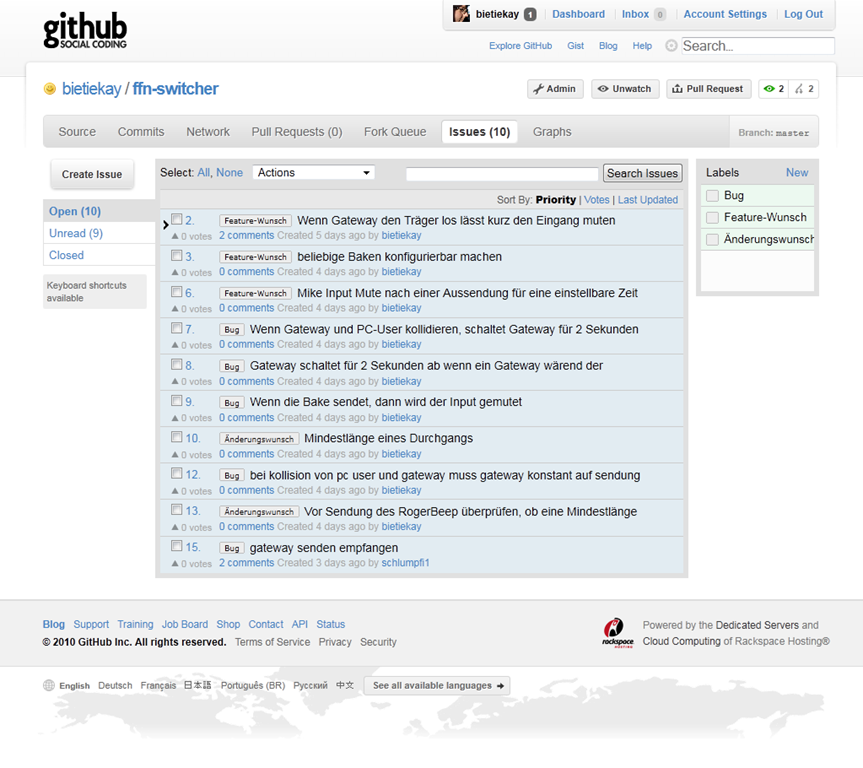The width and height of the screenshot is (863, 768).
Task: Click the search type icon left of Search box
Action: pyautogui.click(x=671, y=46)
